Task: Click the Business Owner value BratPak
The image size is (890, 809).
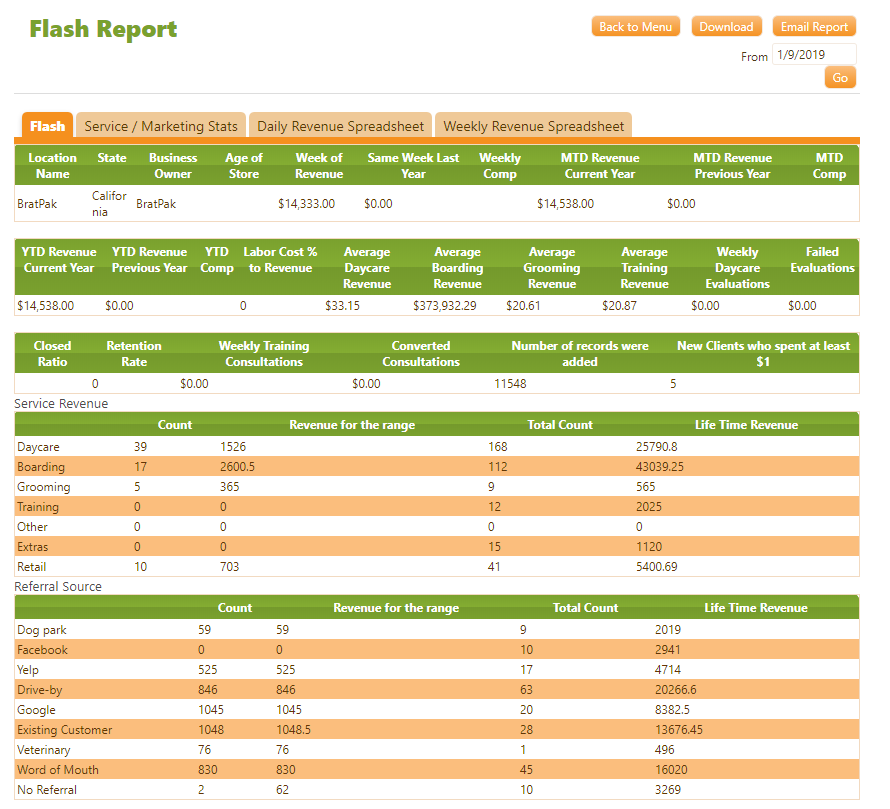Action: pyautogui.click(x=156, y=204)
